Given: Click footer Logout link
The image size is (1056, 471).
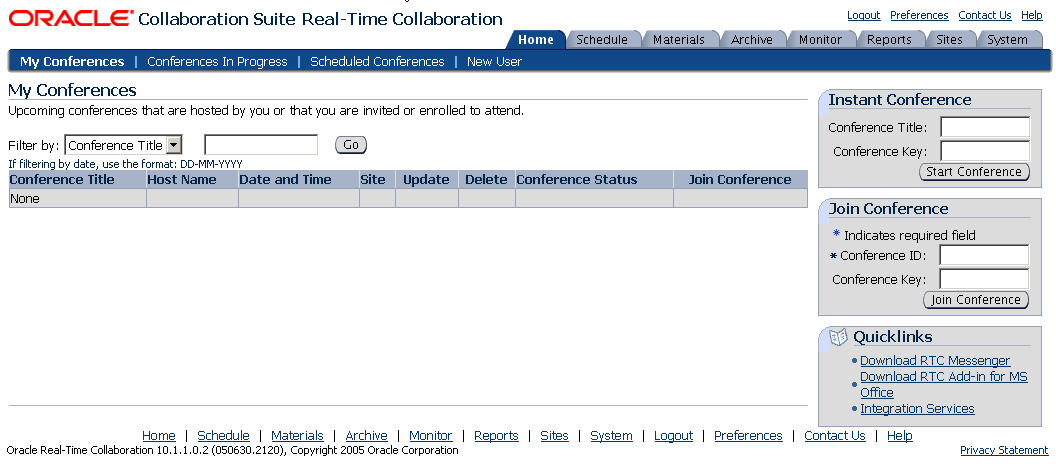Looking at the screenshot, I should [x=673, y=436].
